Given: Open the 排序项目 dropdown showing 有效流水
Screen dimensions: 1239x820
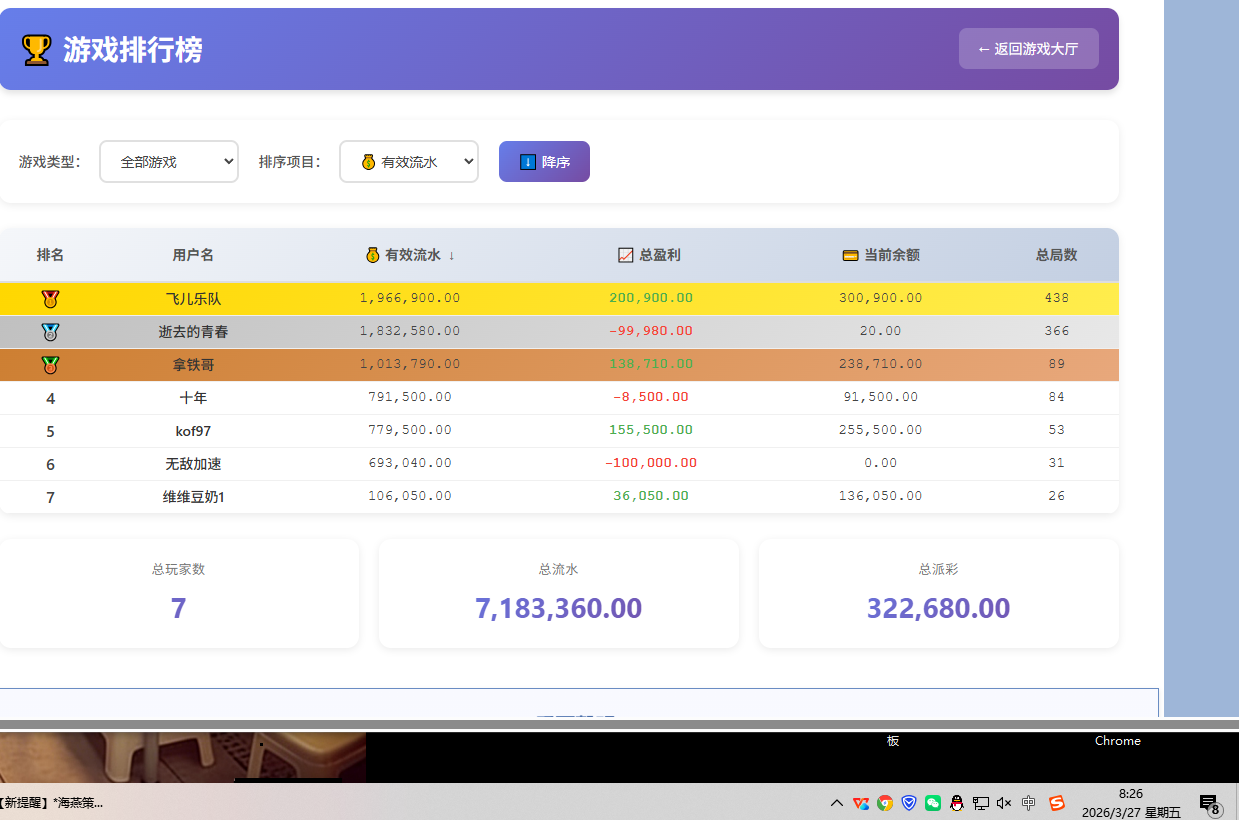Looking at the screenshot, I should point(409,162).
